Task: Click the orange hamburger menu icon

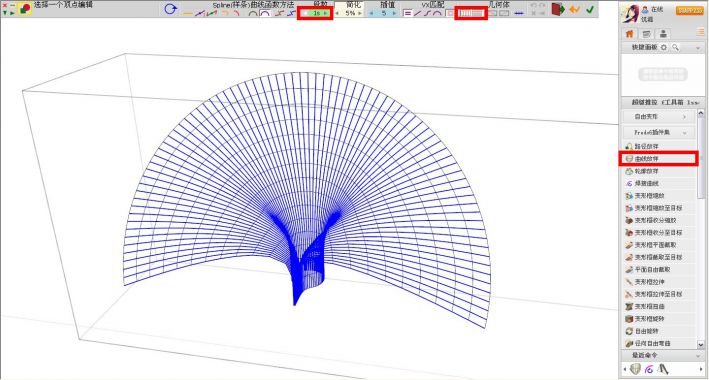Action: (700, 31)
